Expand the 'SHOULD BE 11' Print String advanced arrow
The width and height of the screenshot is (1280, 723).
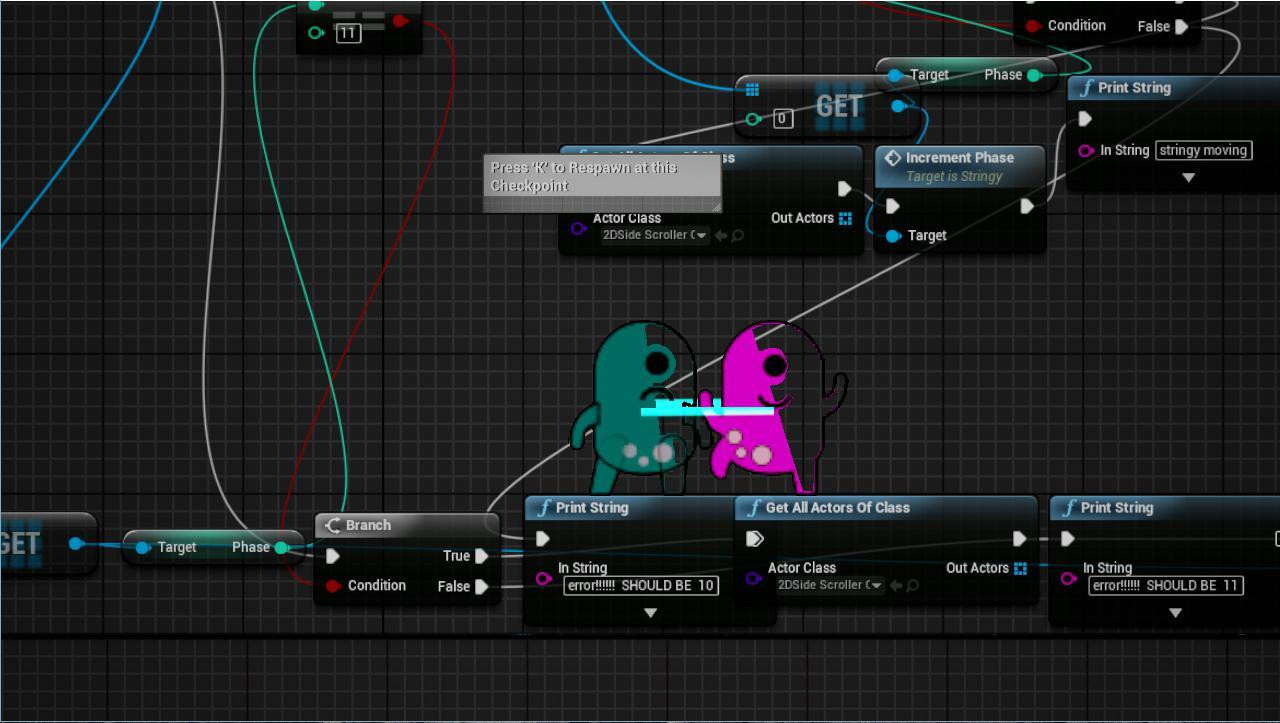click(x=1175, y=613)
